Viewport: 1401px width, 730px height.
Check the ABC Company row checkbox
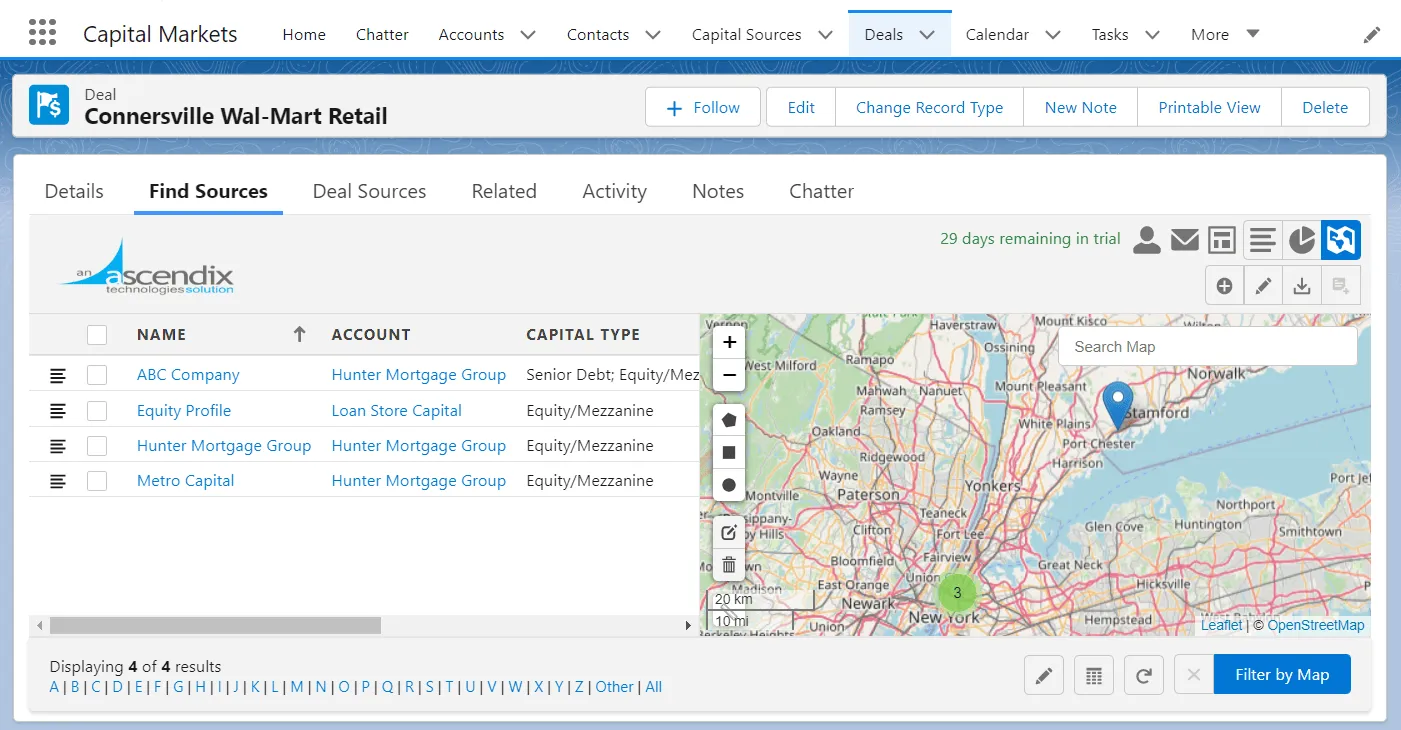(97, 375)
